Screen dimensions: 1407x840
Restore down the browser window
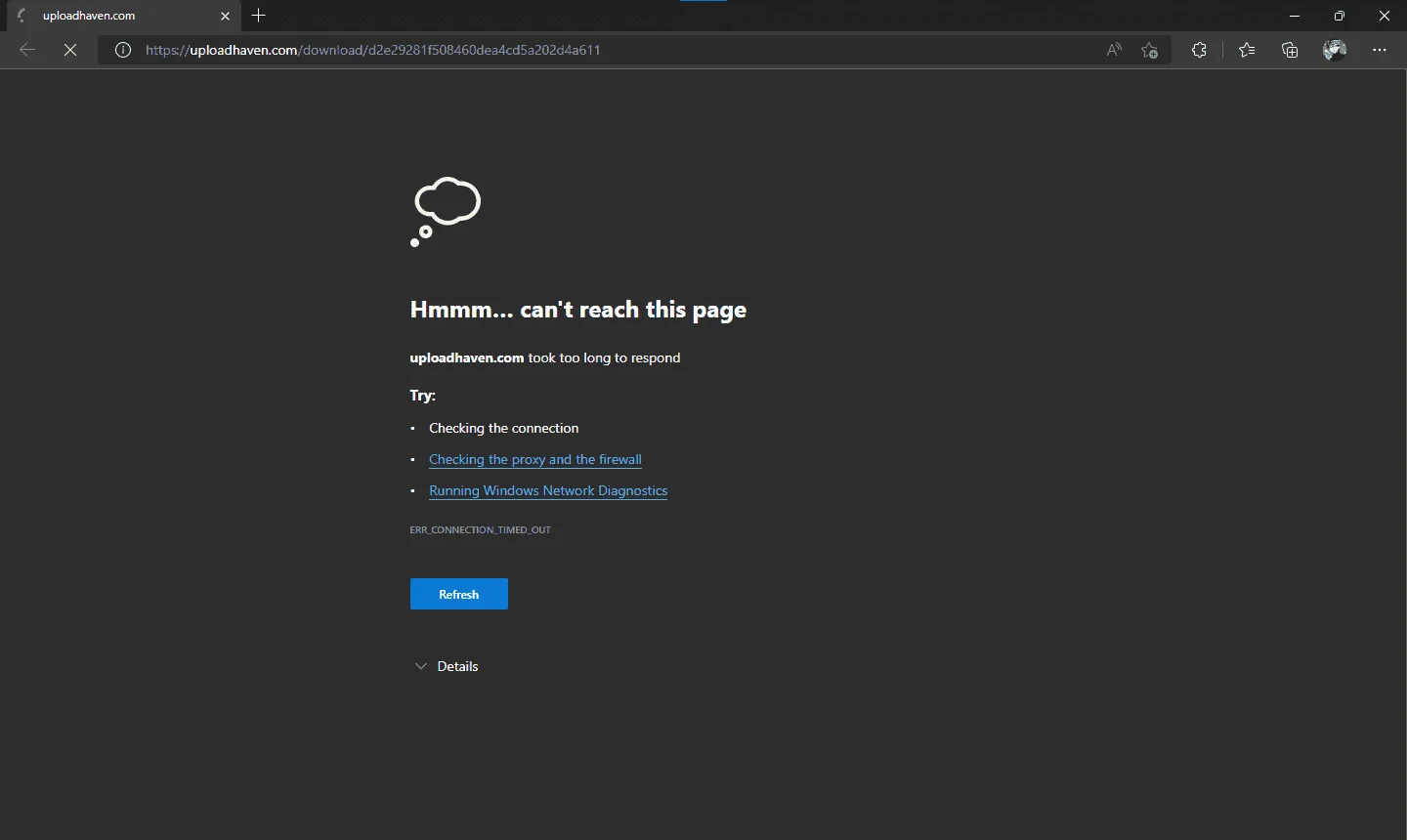(1340, 16)
